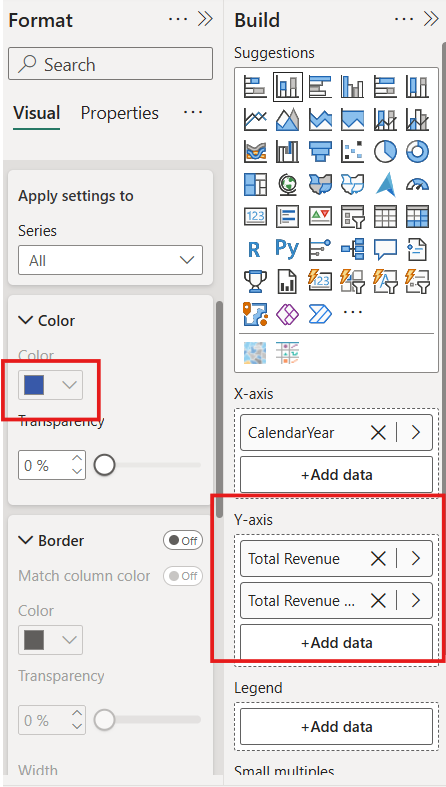Click +Add data under X-axis
Image resolution: width=446 pixels, height=787 pixels.
(336, 474)
